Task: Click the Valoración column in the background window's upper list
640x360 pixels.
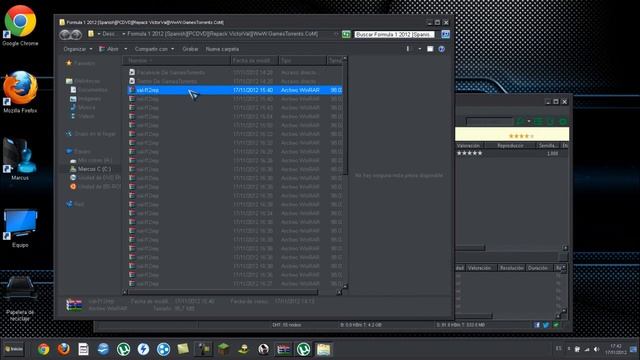Action: pyautogui.click(x=469, y=145)
